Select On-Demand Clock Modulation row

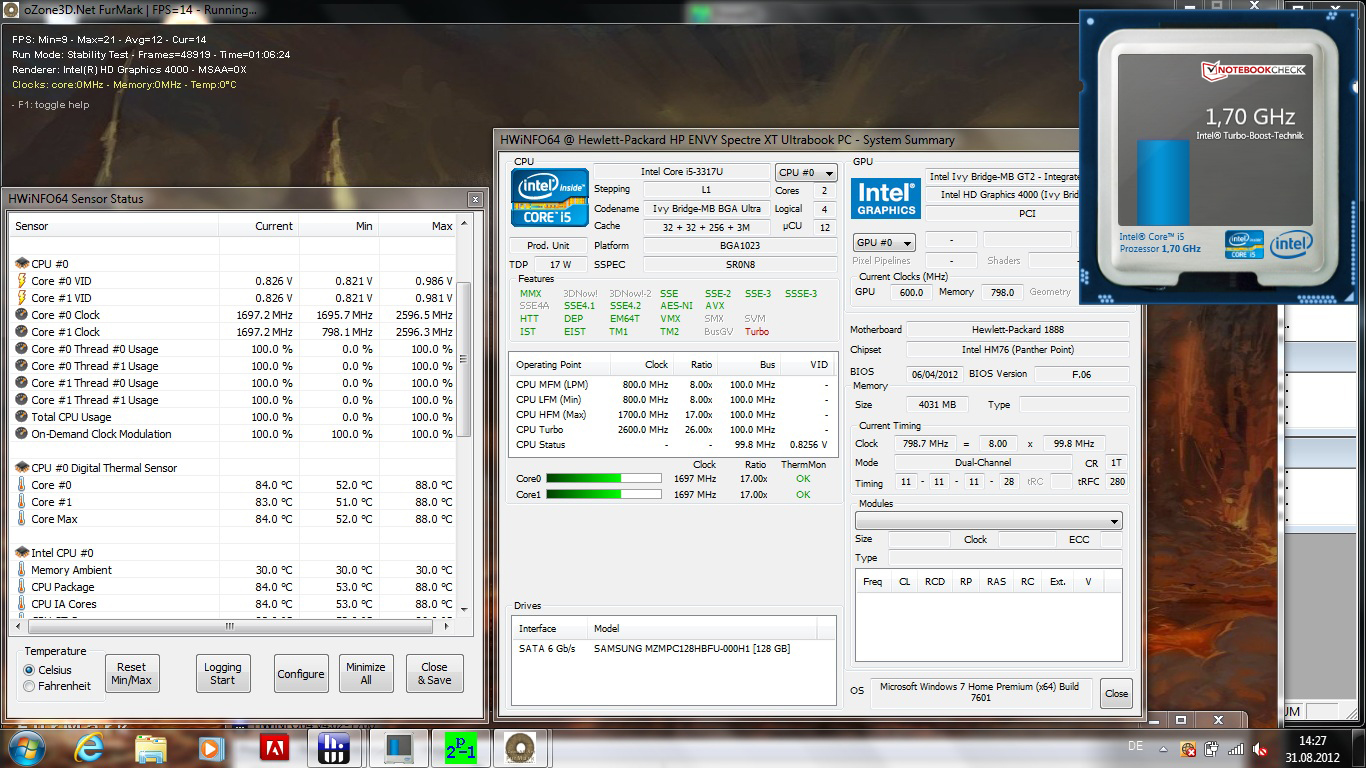[x=234, y=434]
